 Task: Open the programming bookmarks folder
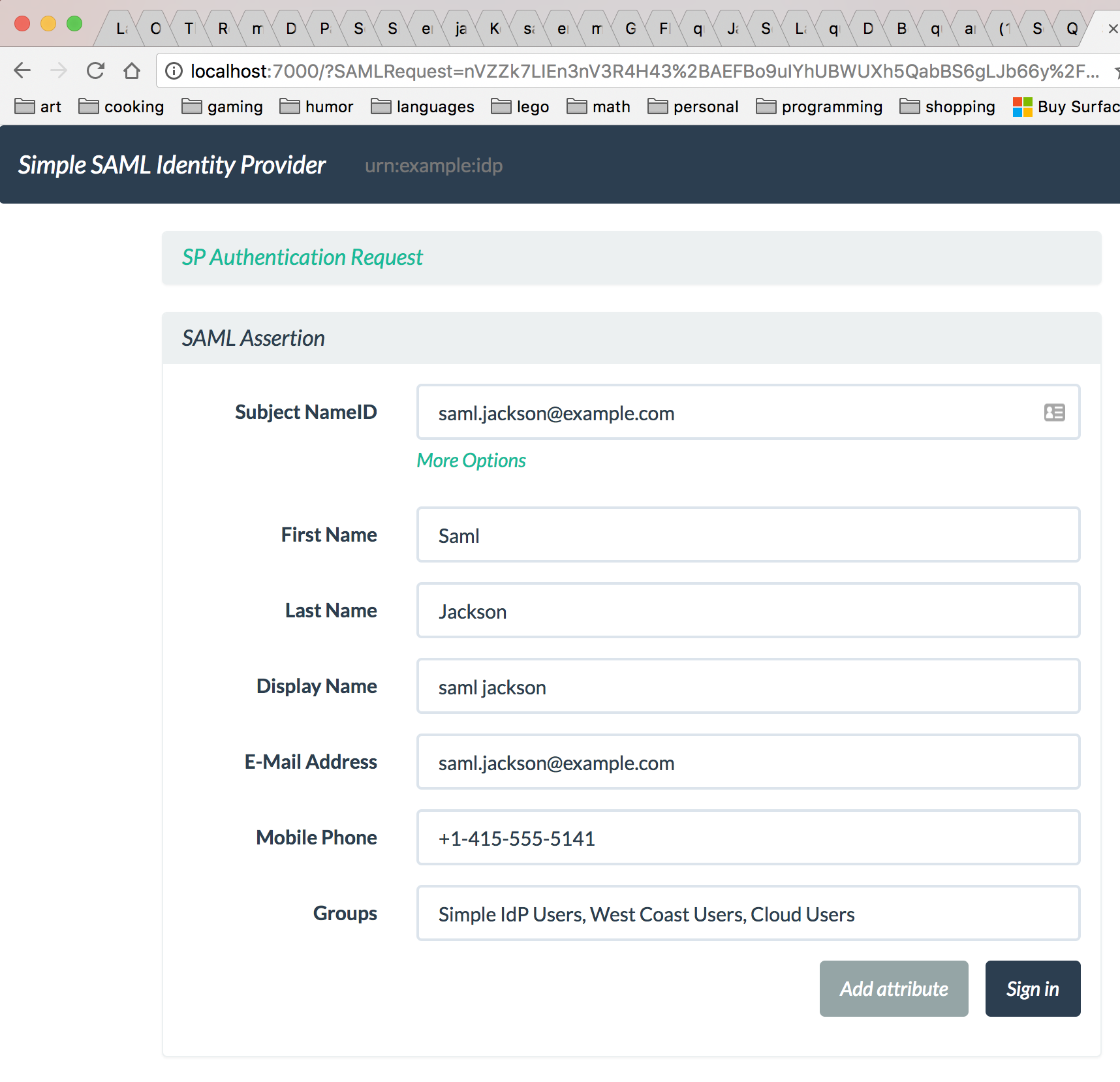819,106
